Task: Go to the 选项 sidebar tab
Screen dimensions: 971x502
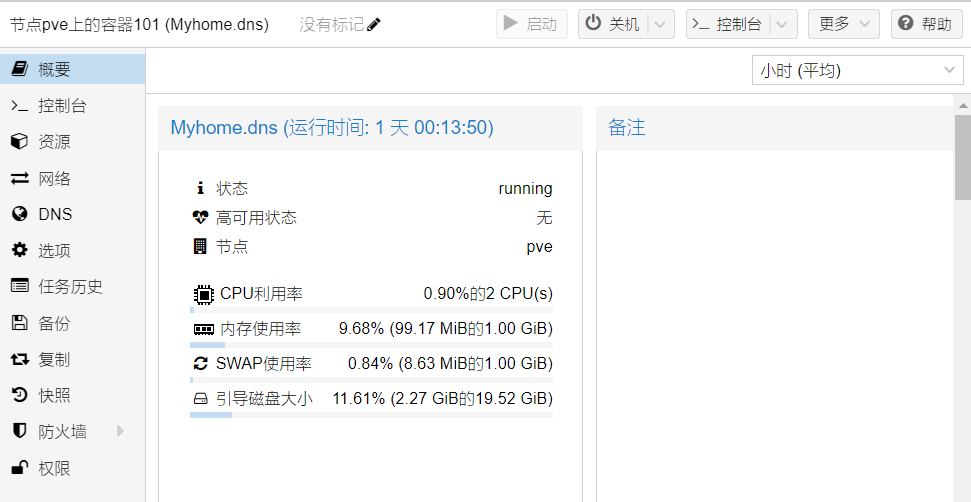Action: [72, 250]
